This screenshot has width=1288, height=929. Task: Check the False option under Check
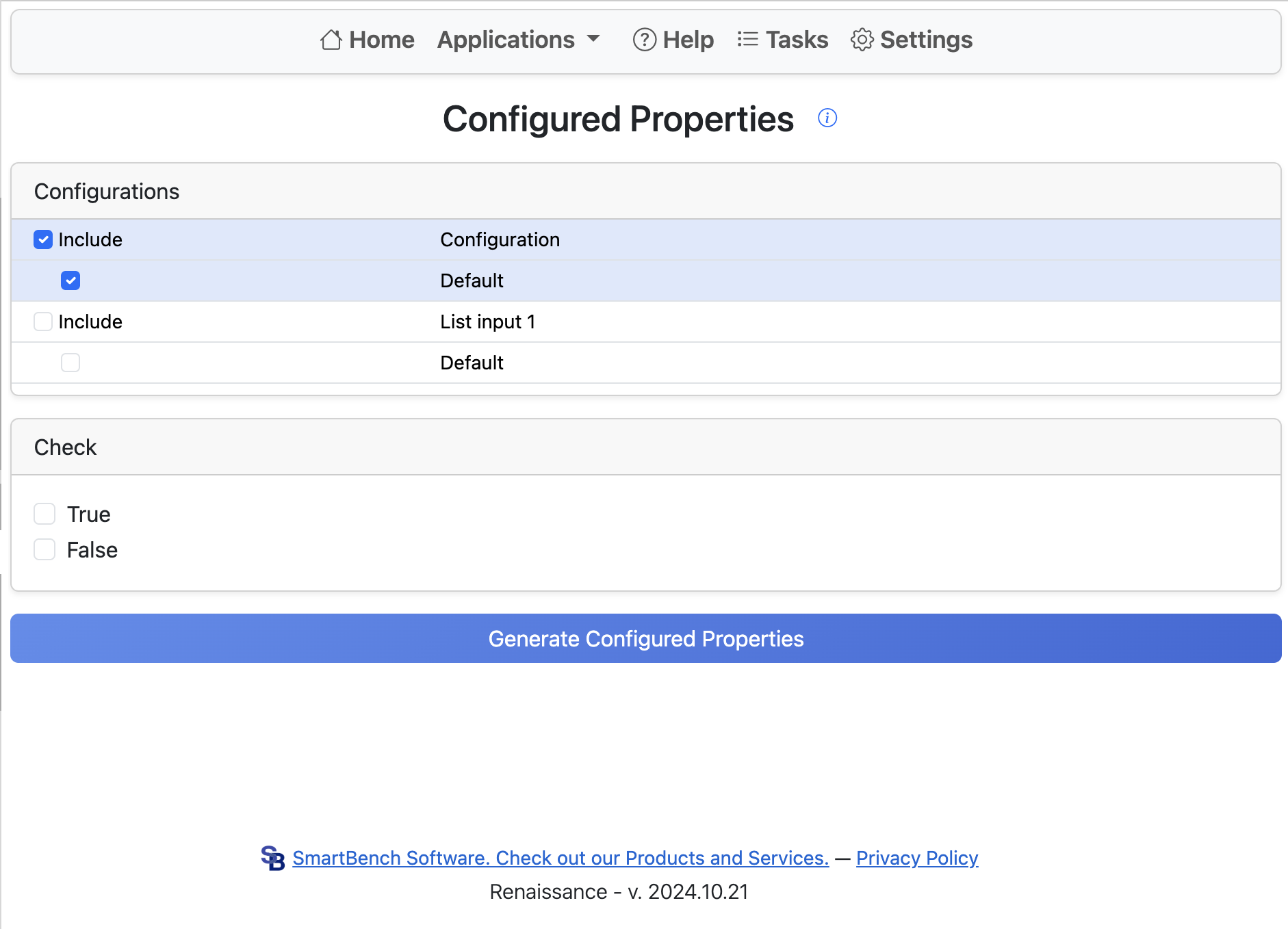click(44, 549)
